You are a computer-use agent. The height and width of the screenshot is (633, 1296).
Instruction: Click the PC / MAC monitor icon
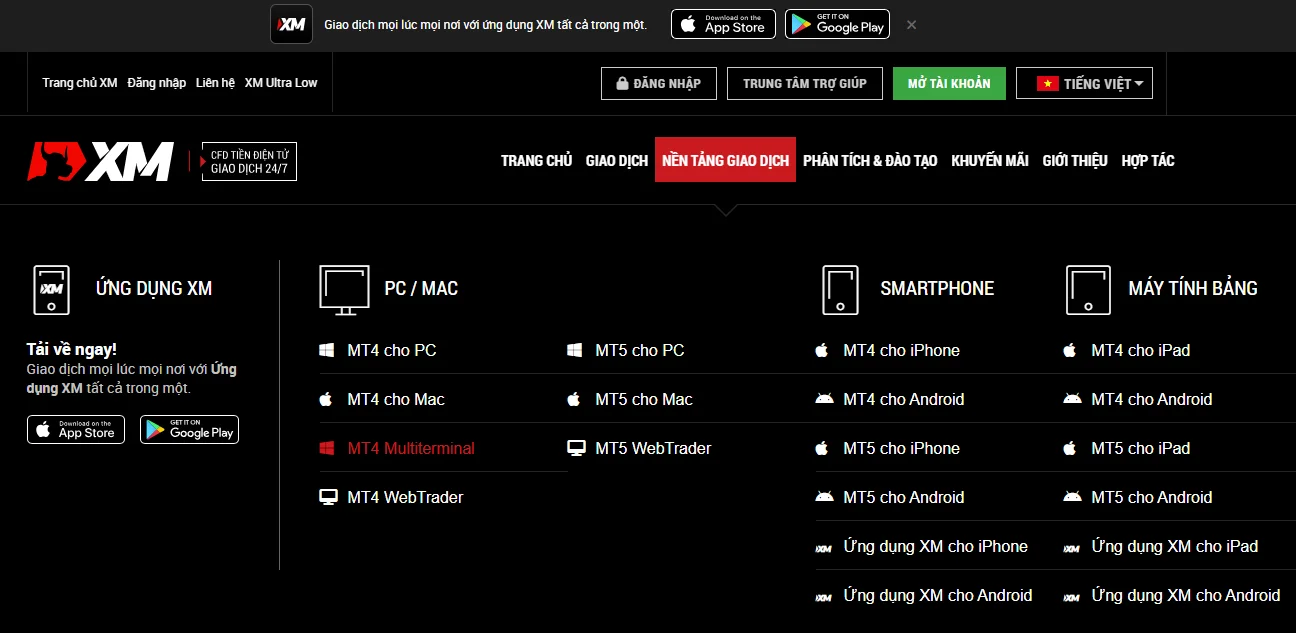(345, 290)
